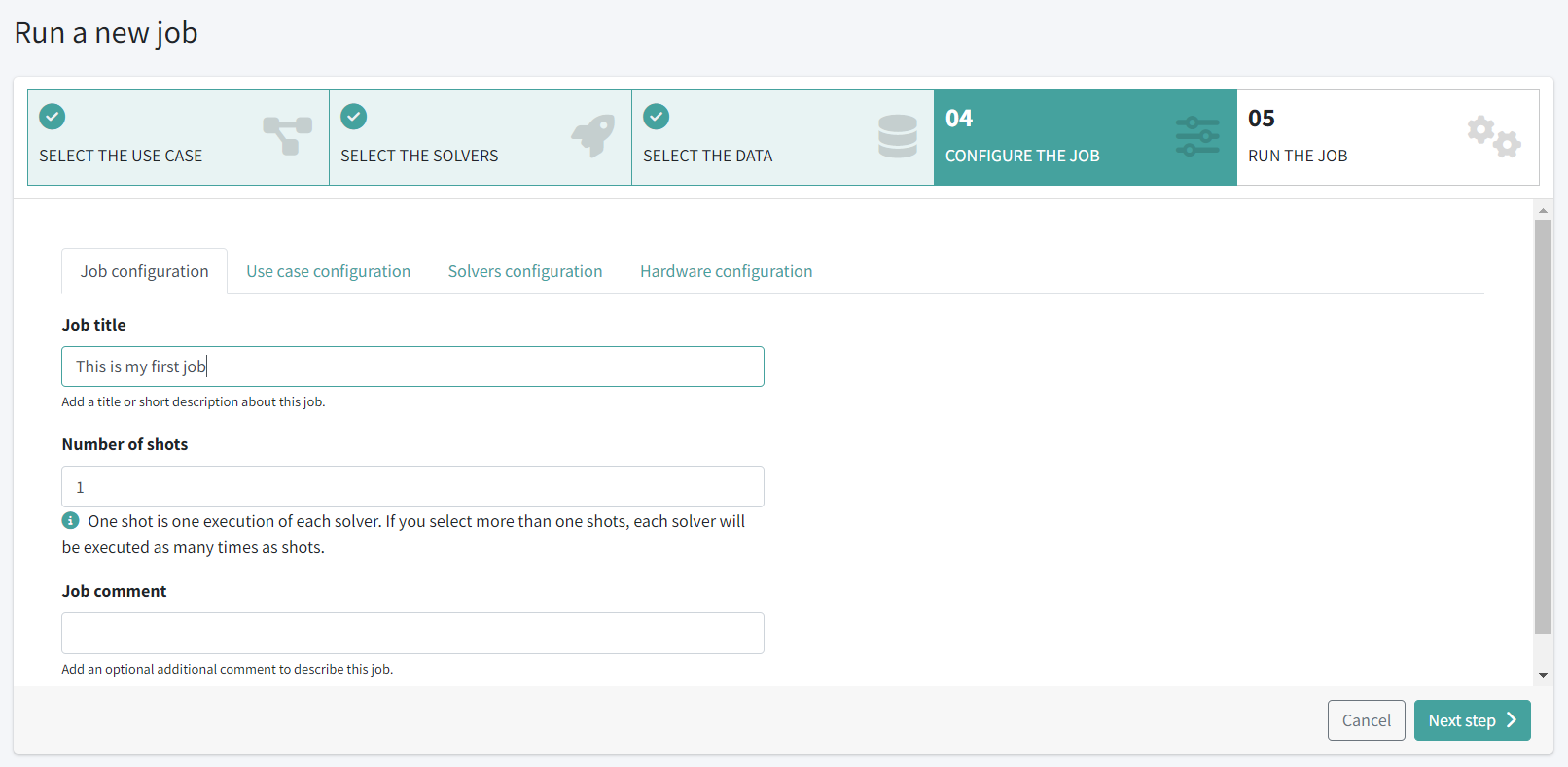Click the 'Job comment' label
1568x767 pixels.
pyautogui.click(x=115, y=591)
